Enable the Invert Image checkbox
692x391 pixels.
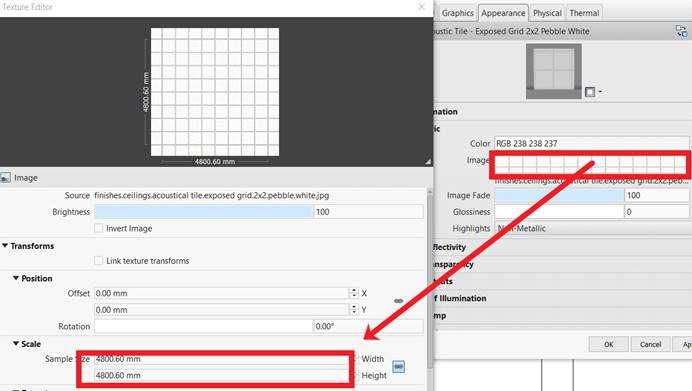coord(99,228)
